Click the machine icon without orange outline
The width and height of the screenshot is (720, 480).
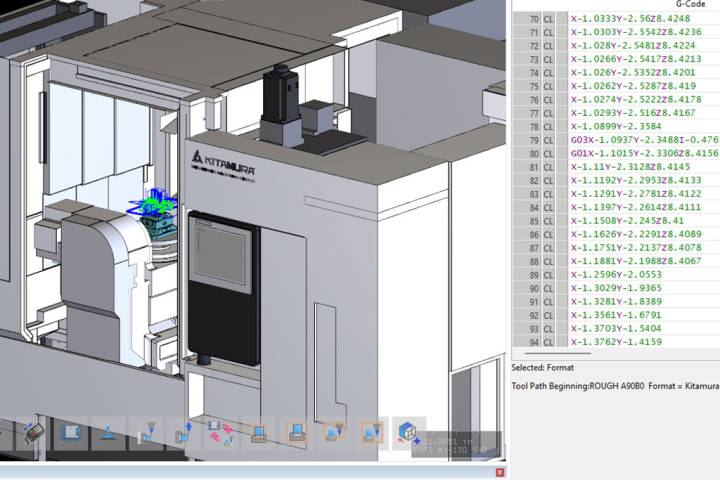coord(258,433)
